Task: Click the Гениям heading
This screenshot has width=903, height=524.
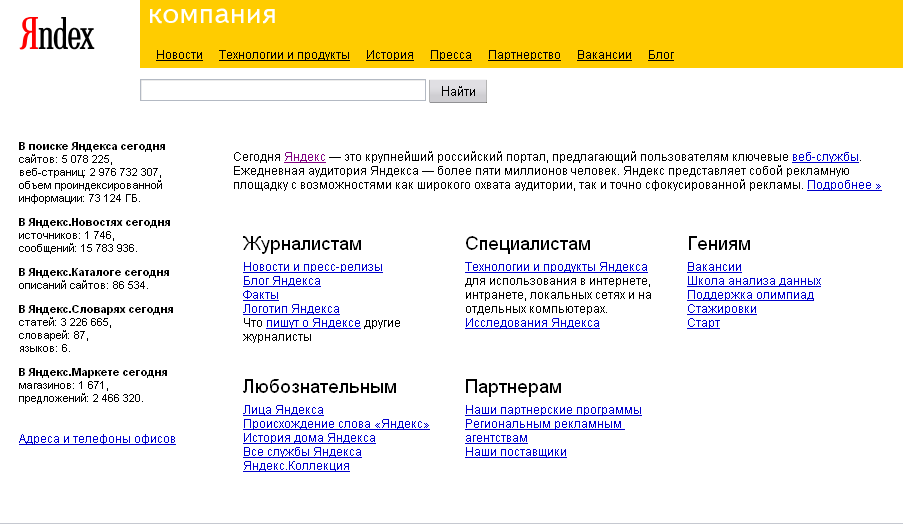Action: pos(719,244)
